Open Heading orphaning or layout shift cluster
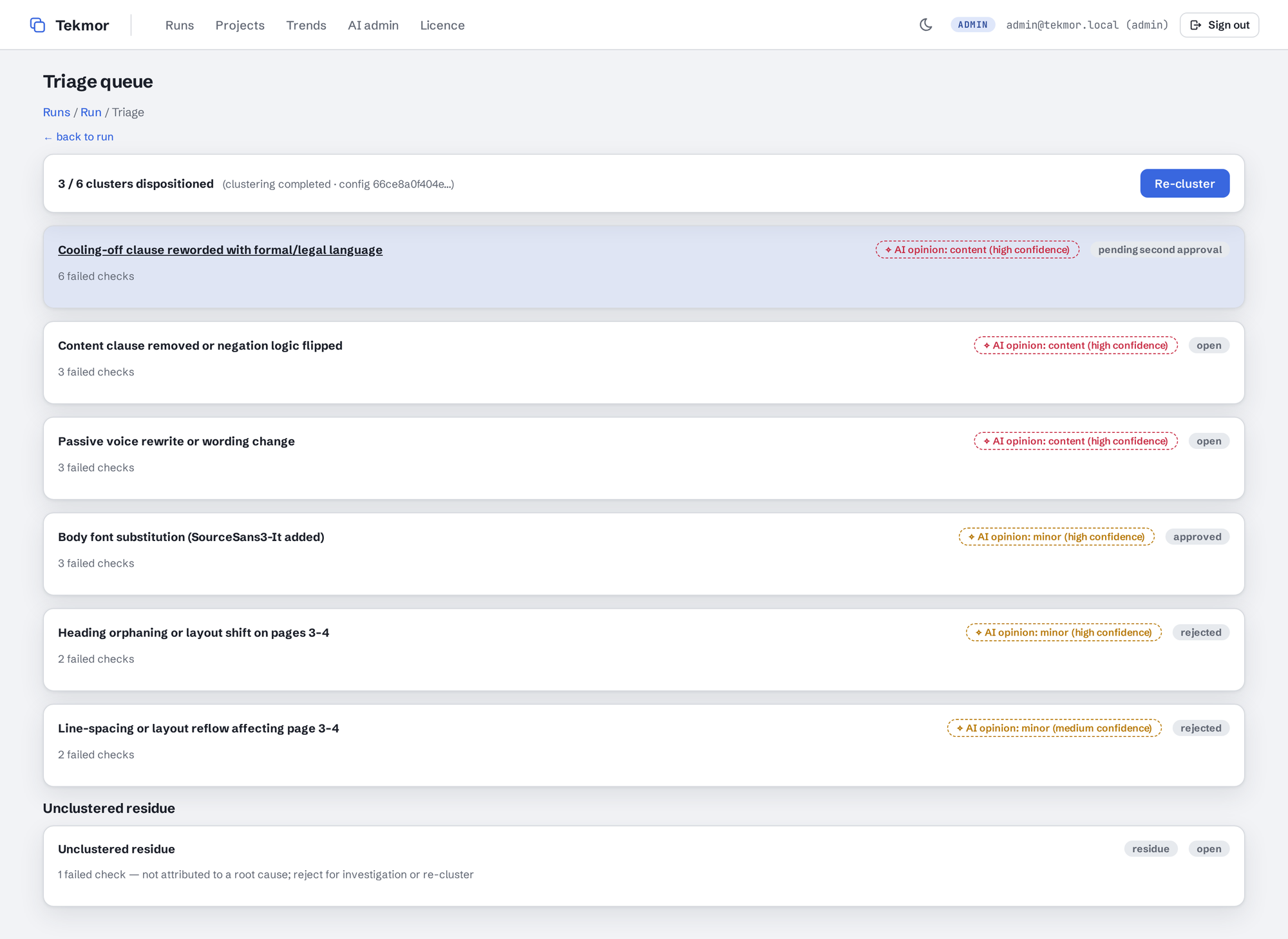 point(194,632)
